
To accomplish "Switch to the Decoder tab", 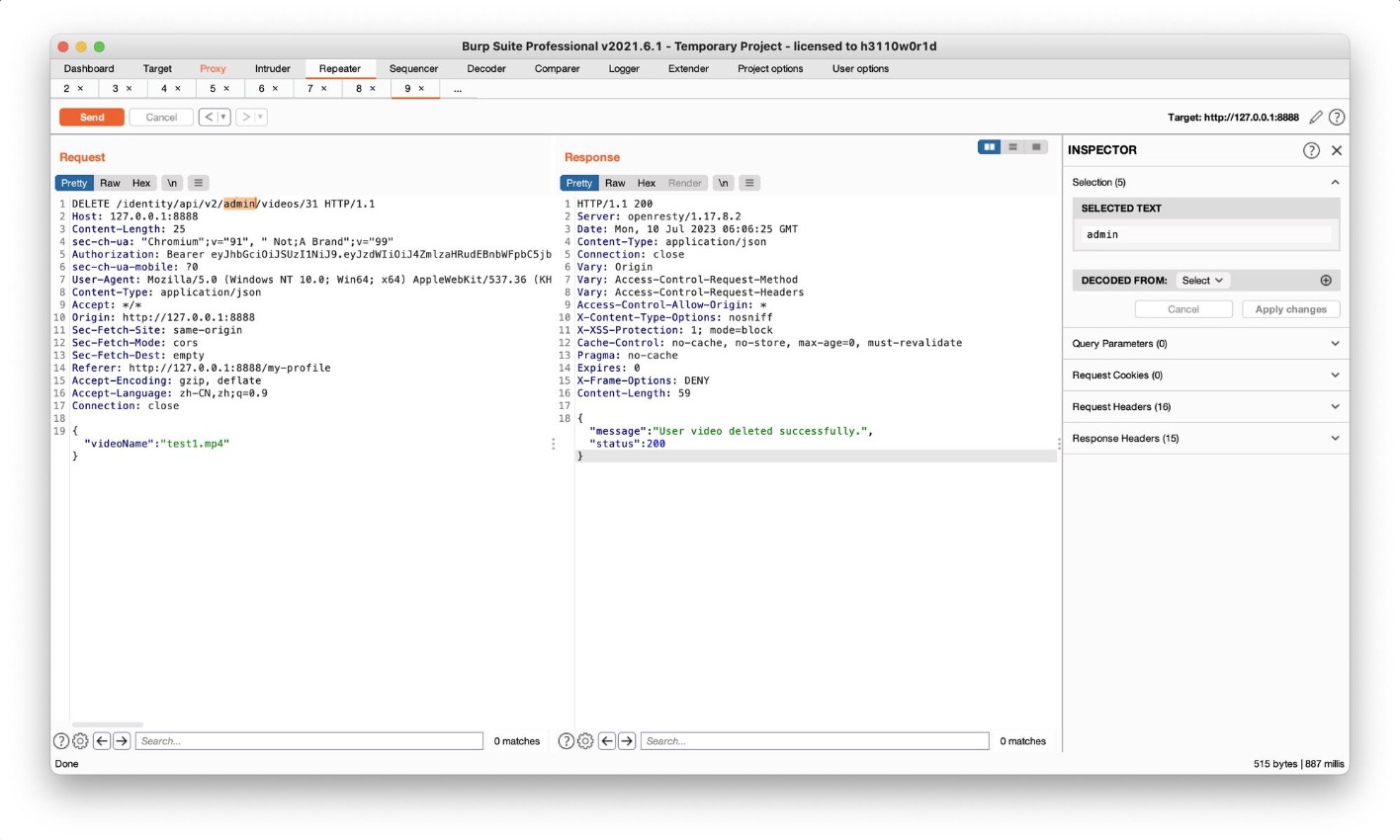I will (x=486, y=69).
